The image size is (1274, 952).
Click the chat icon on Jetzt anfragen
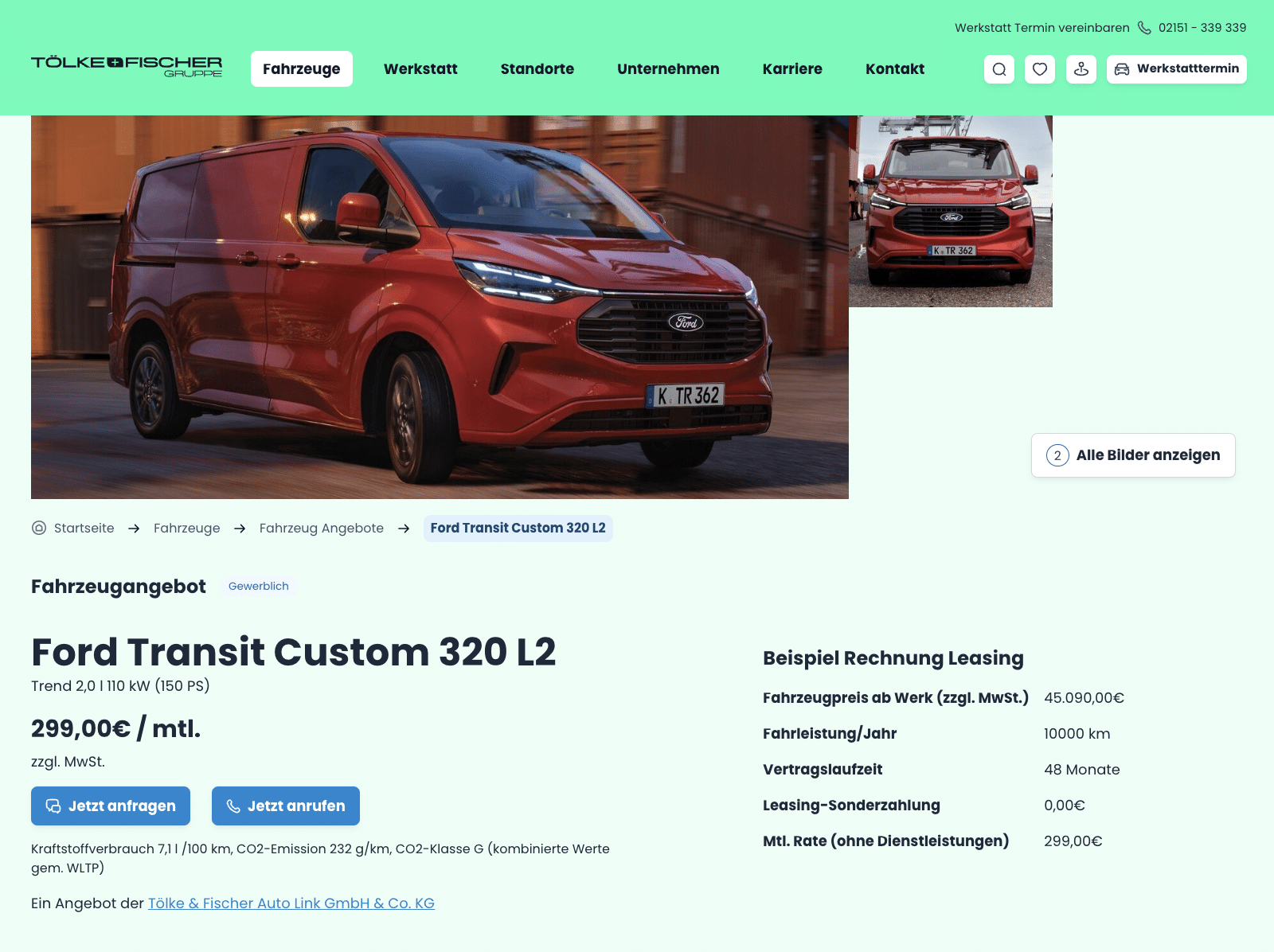(53, 806)
